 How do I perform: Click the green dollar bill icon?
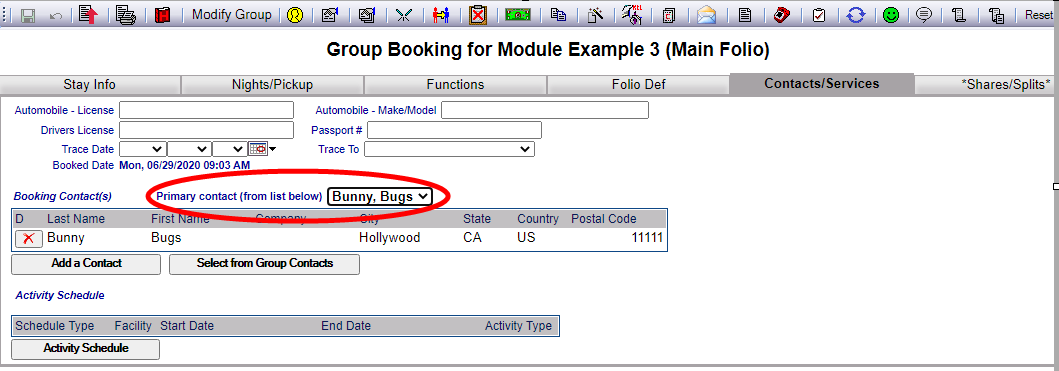tap(518, 15)
